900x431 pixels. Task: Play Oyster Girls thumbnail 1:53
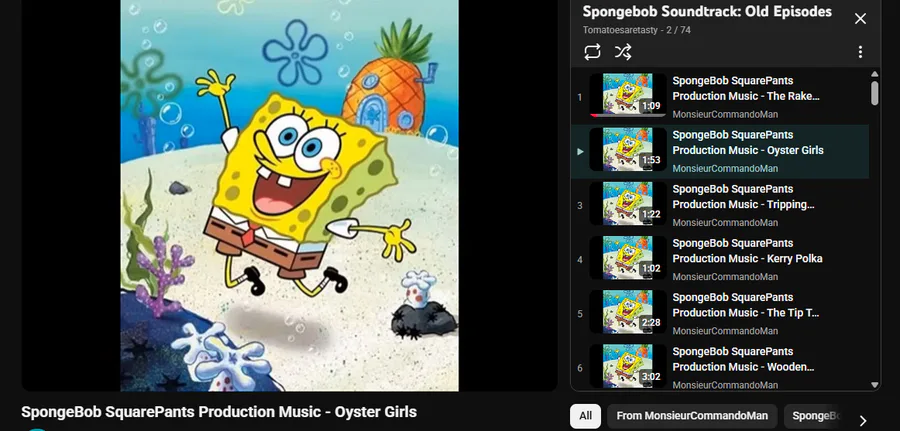click(x=629, y=150)
